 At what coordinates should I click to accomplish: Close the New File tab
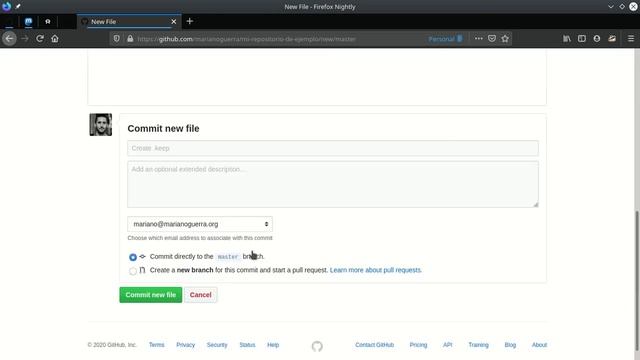(x=174, y=22)
